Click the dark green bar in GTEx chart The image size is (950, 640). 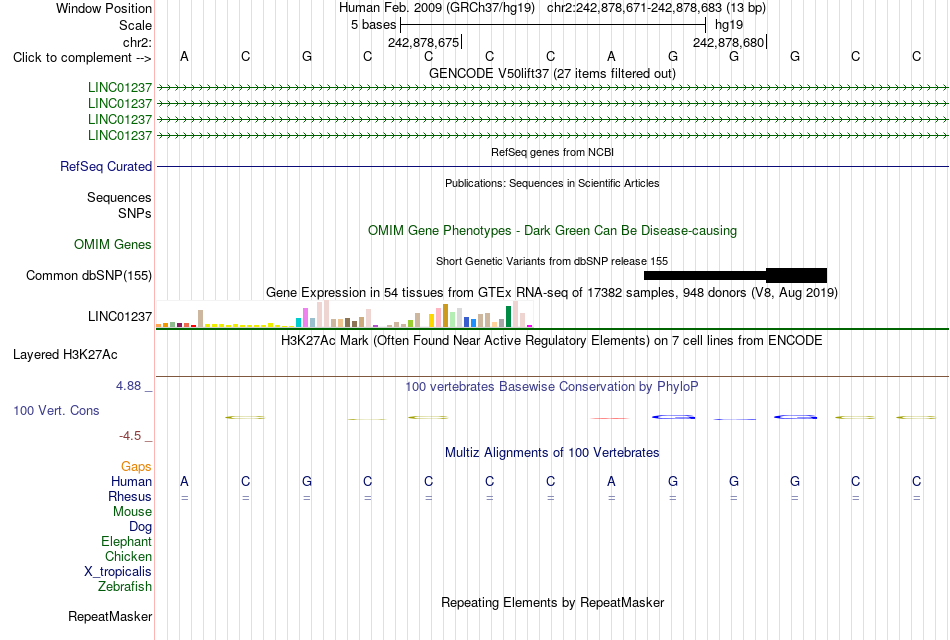(508, 316)
